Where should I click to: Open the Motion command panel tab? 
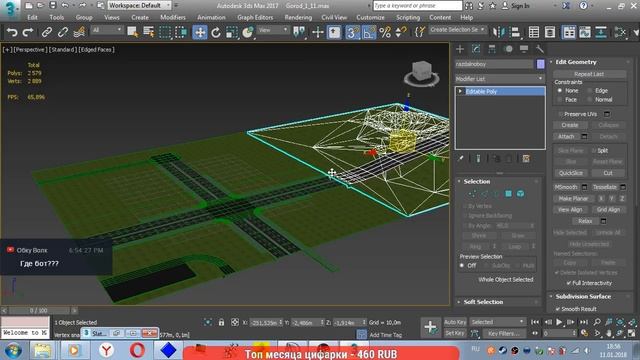(508, 49)
